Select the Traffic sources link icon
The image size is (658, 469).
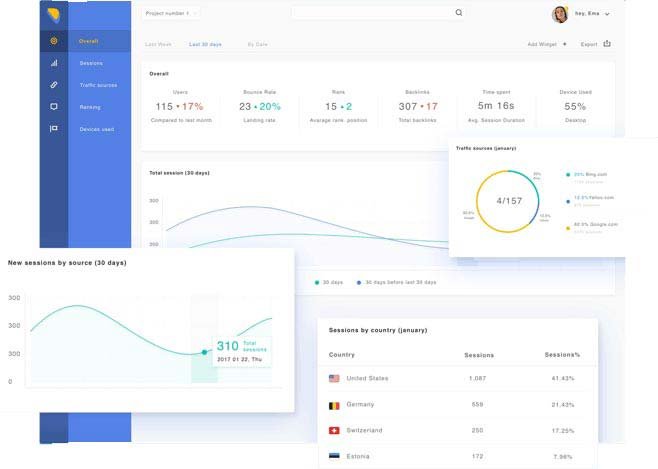tap(53, 85)
